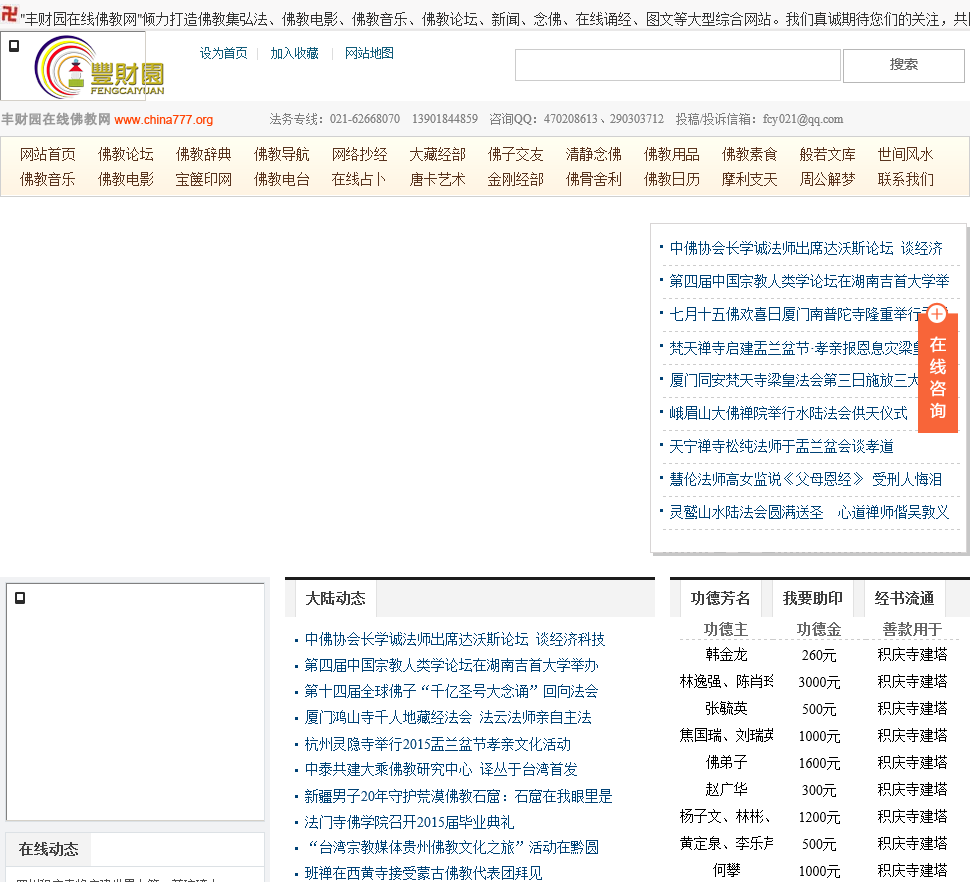Open 台湾宗教媒体贵州佛教文化之旅 article

[x=452, y=847]
